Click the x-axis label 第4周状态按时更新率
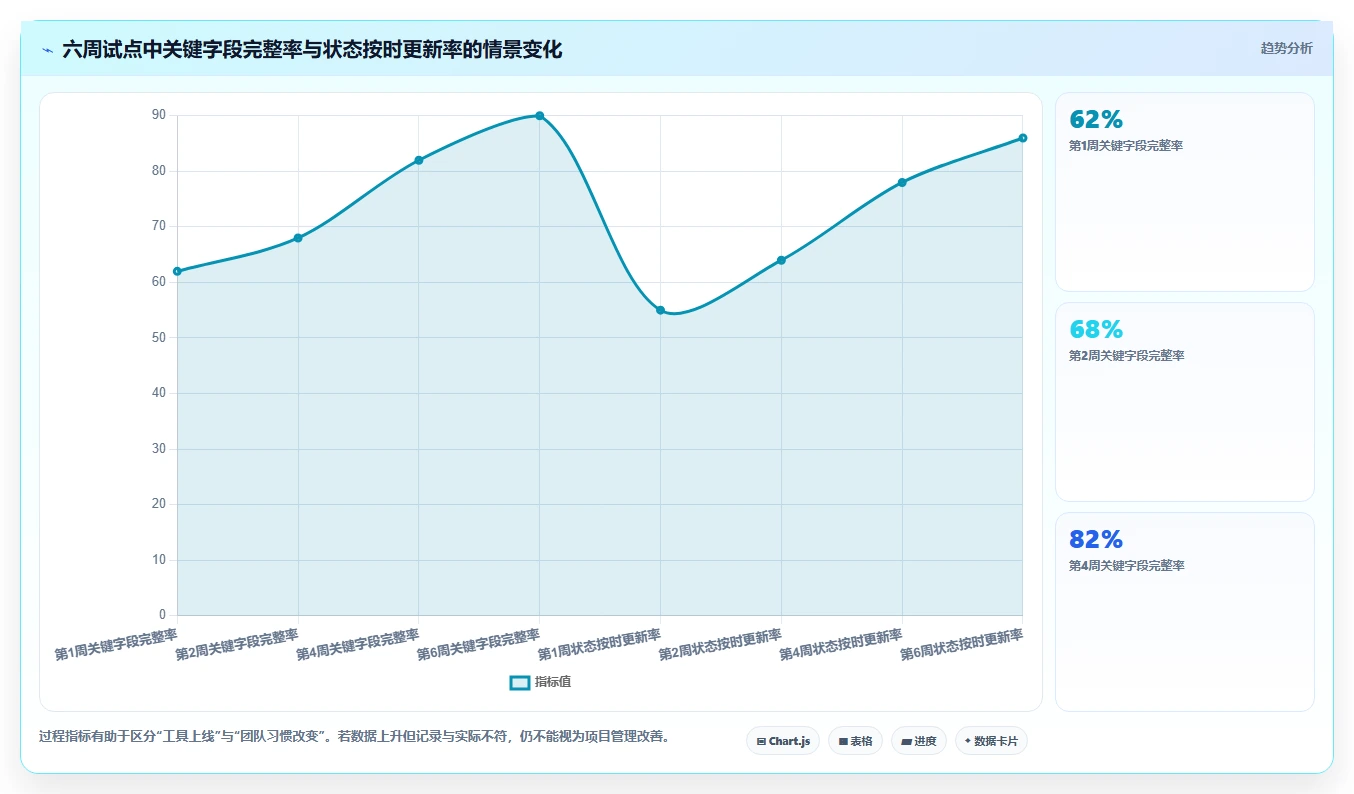1354x794 pixels. 842,645
